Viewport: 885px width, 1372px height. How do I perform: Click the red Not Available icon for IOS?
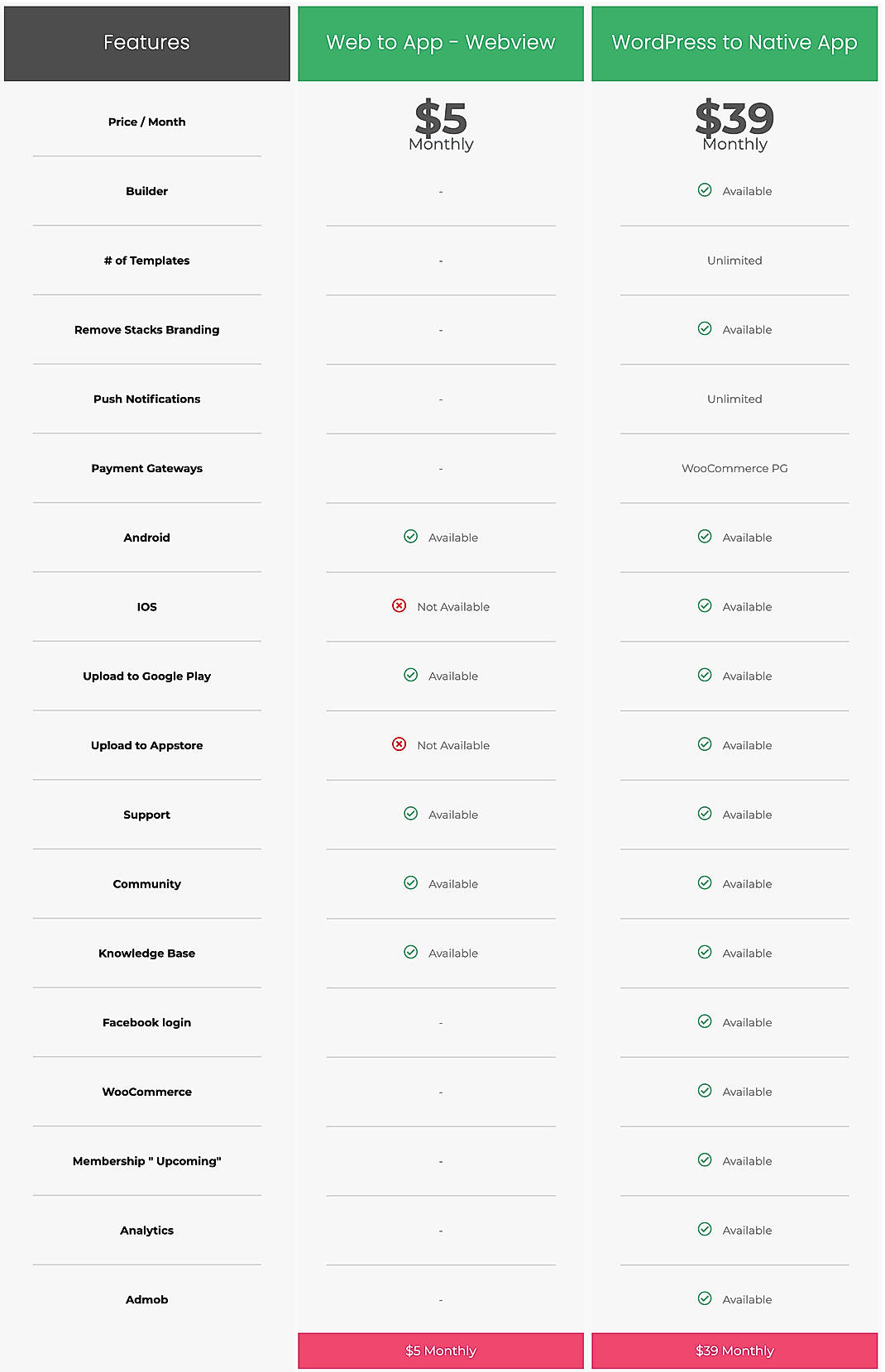pos(400,607)
